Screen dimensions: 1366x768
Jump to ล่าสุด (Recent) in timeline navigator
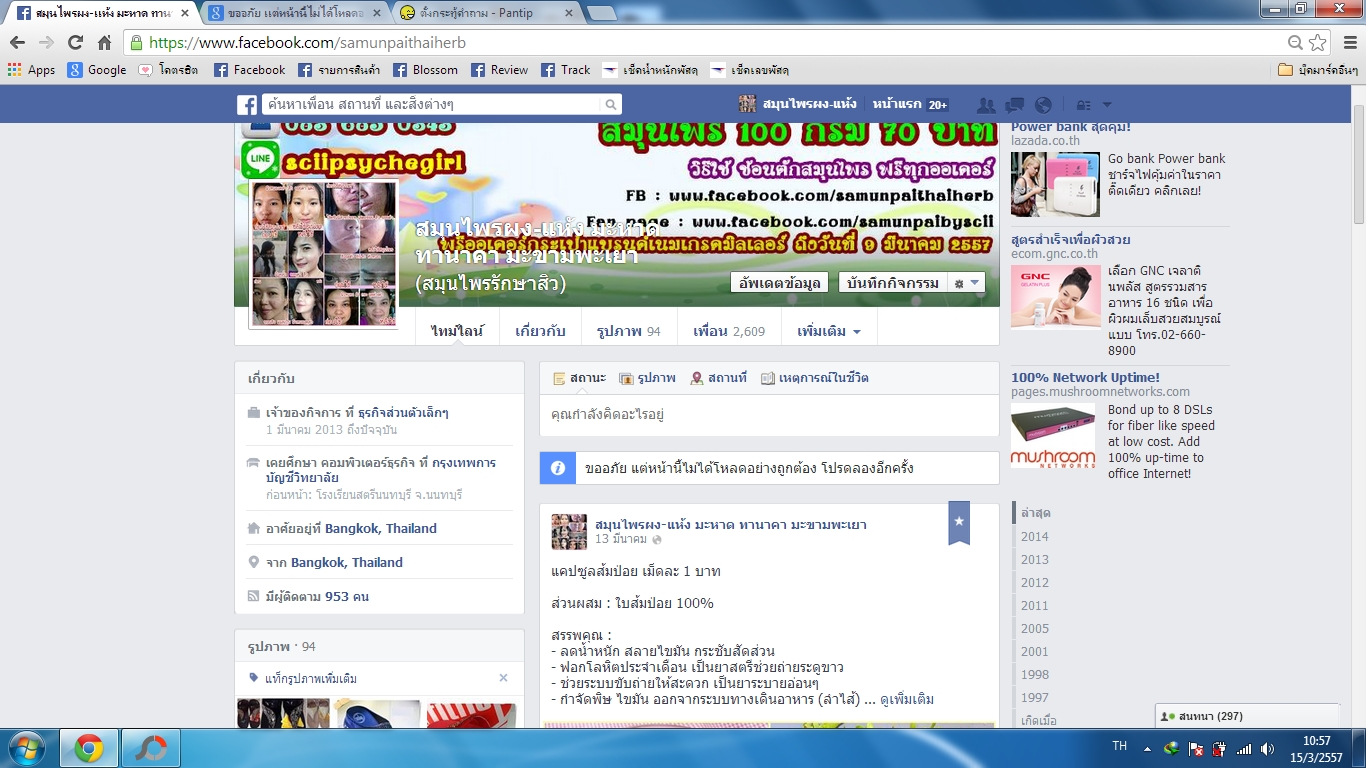(1035, 513)
